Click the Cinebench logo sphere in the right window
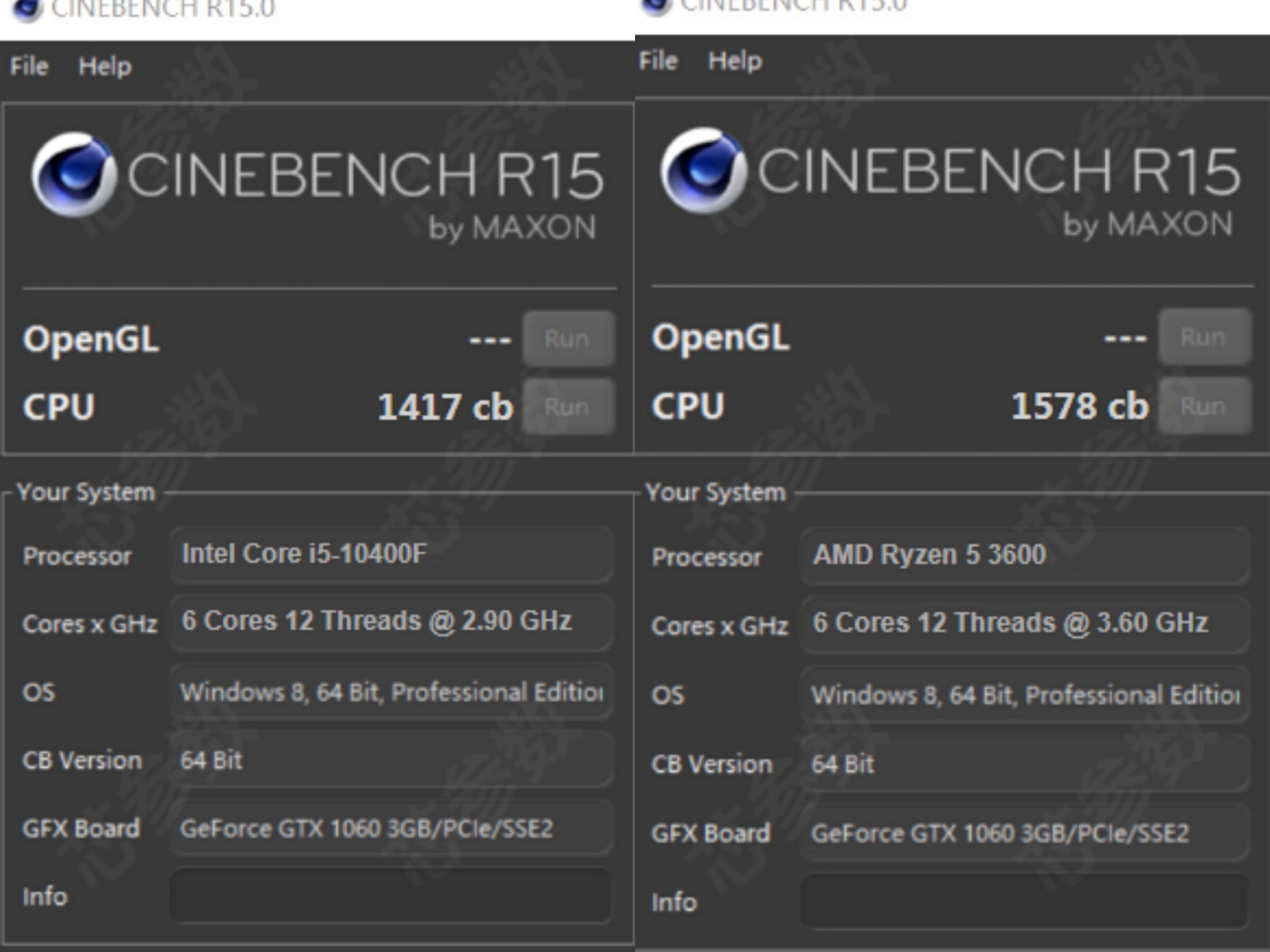This screenshot has width=1270, height=952. point(704,170)
